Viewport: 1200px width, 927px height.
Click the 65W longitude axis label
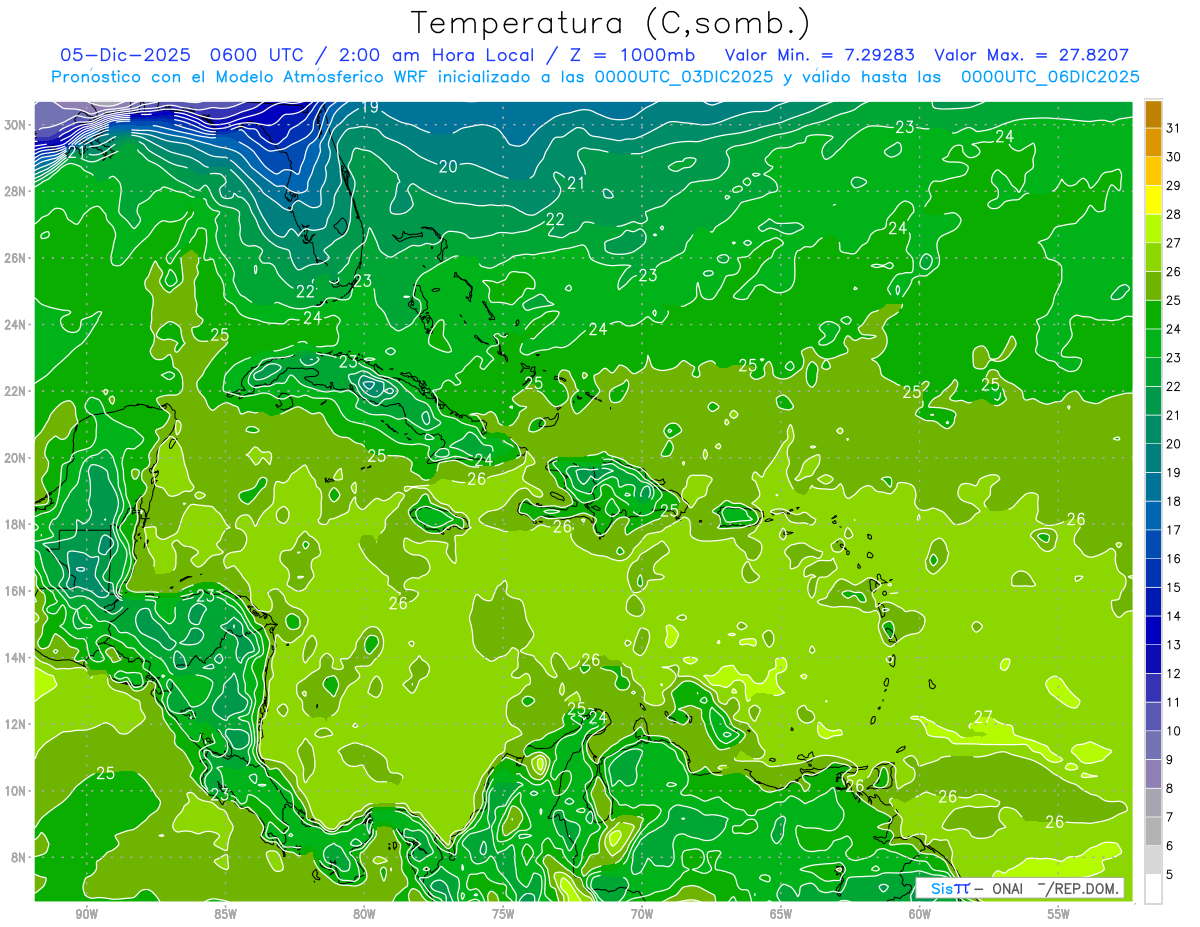click(x=781, y=914)
